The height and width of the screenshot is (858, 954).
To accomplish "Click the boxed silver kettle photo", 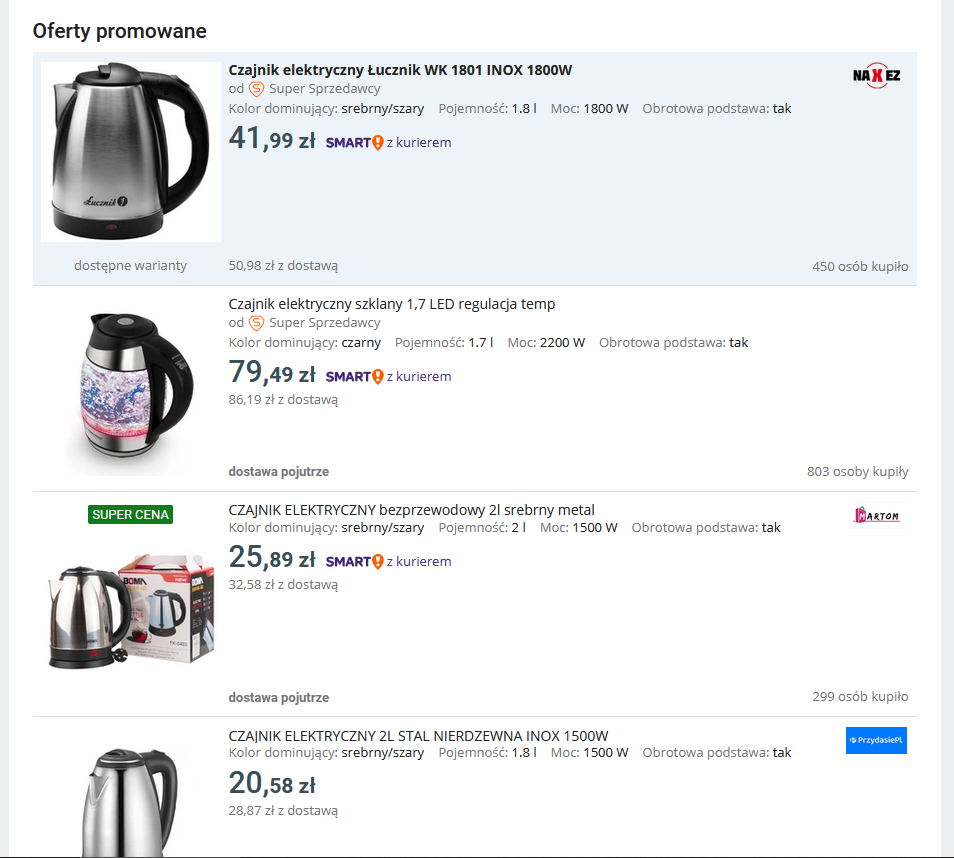I will coord(130,608).
